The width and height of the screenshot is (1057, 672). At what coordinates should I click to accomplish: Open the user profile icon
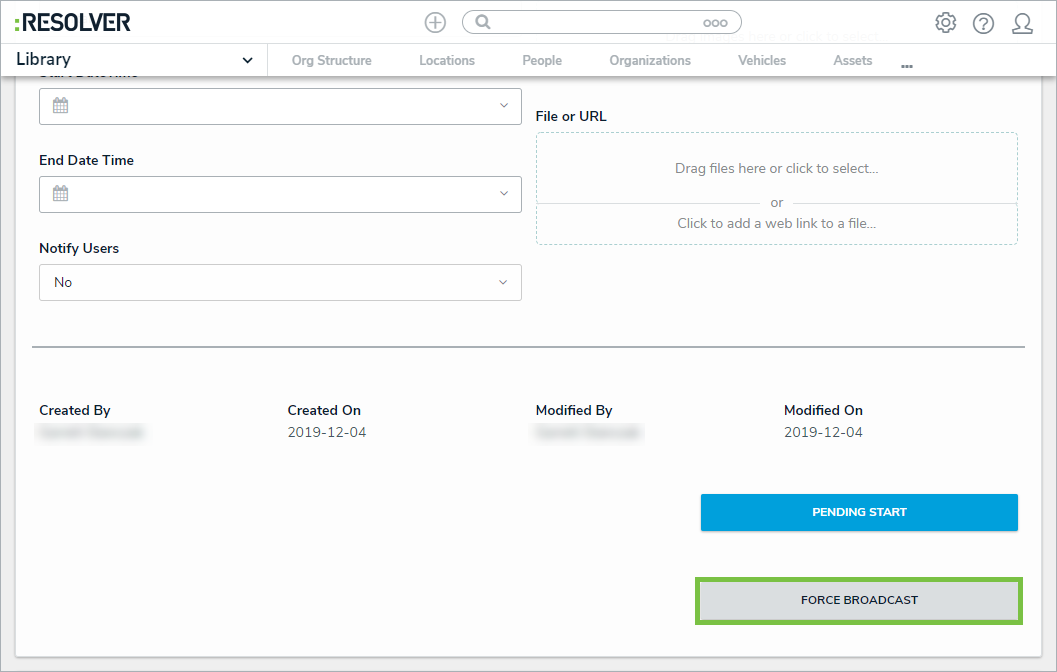1022,23
